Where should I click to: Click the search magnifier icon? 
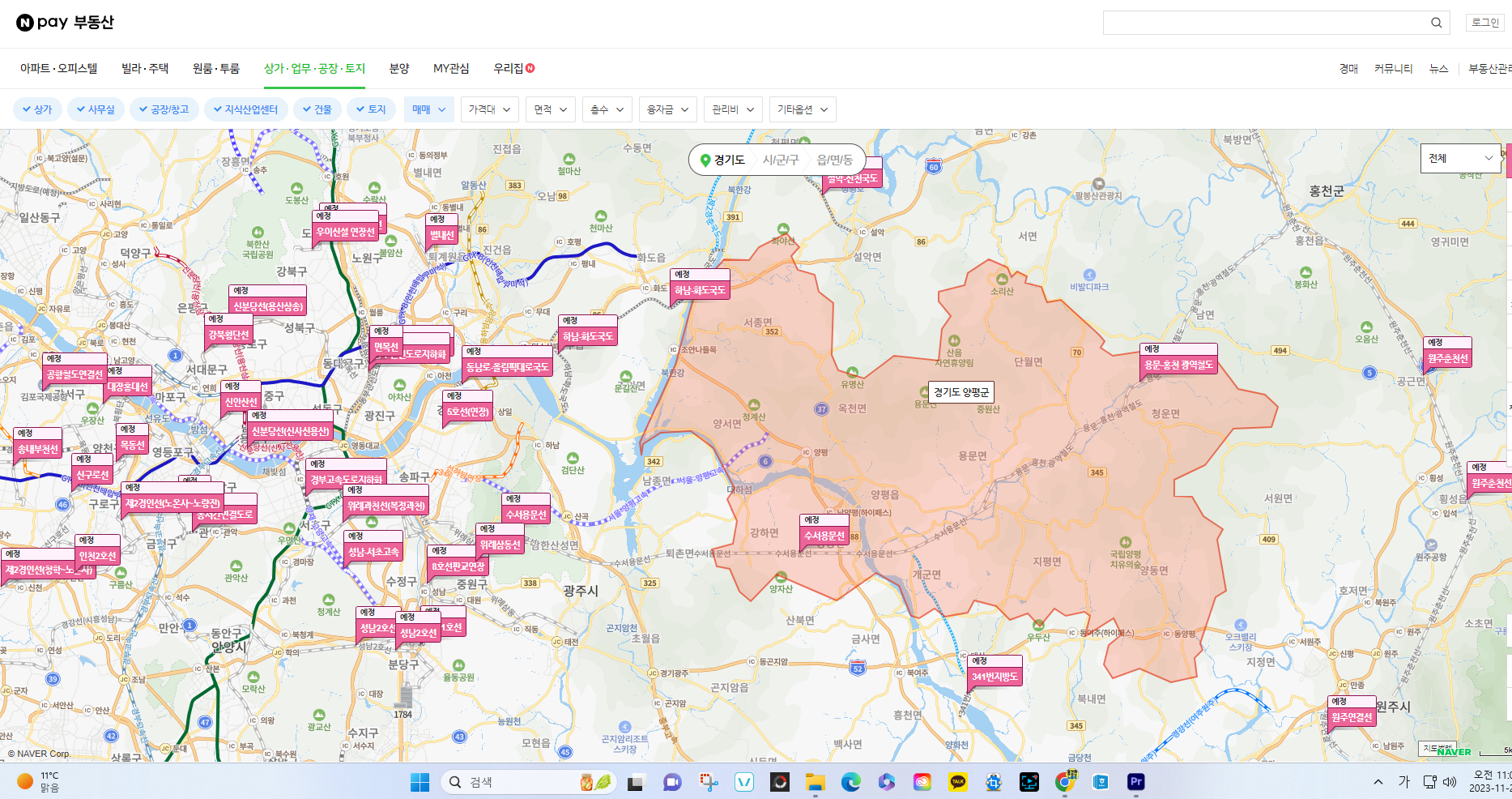click(1436, 23)
